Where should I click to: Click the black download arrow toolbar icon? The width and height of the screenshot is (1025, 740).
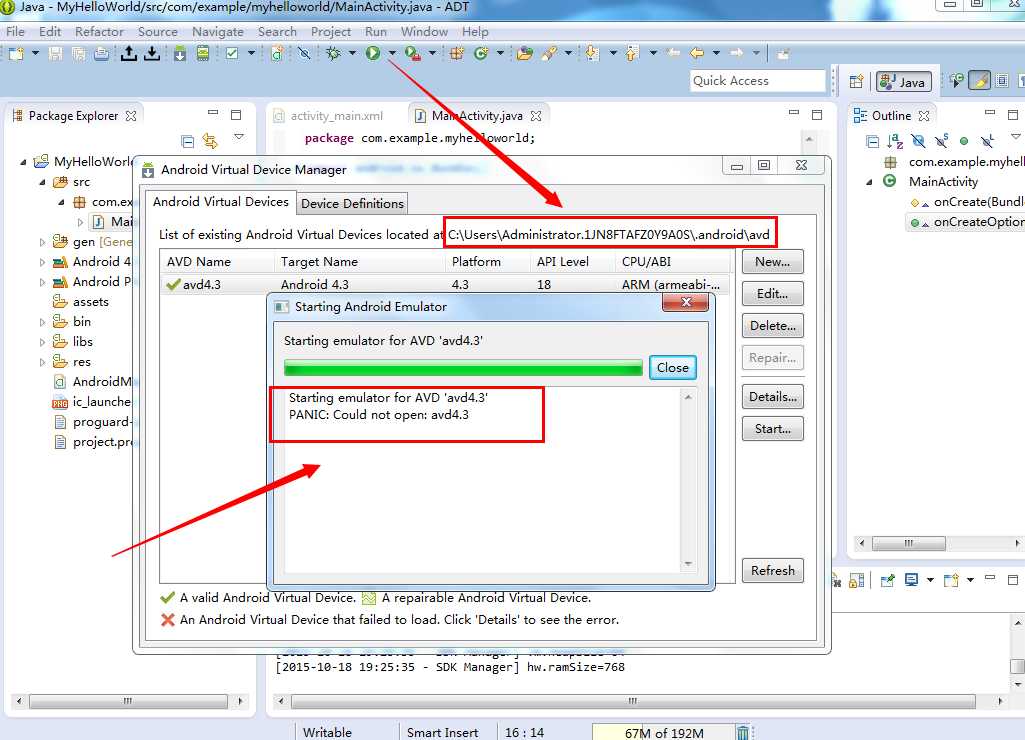[x=152, y=53]
